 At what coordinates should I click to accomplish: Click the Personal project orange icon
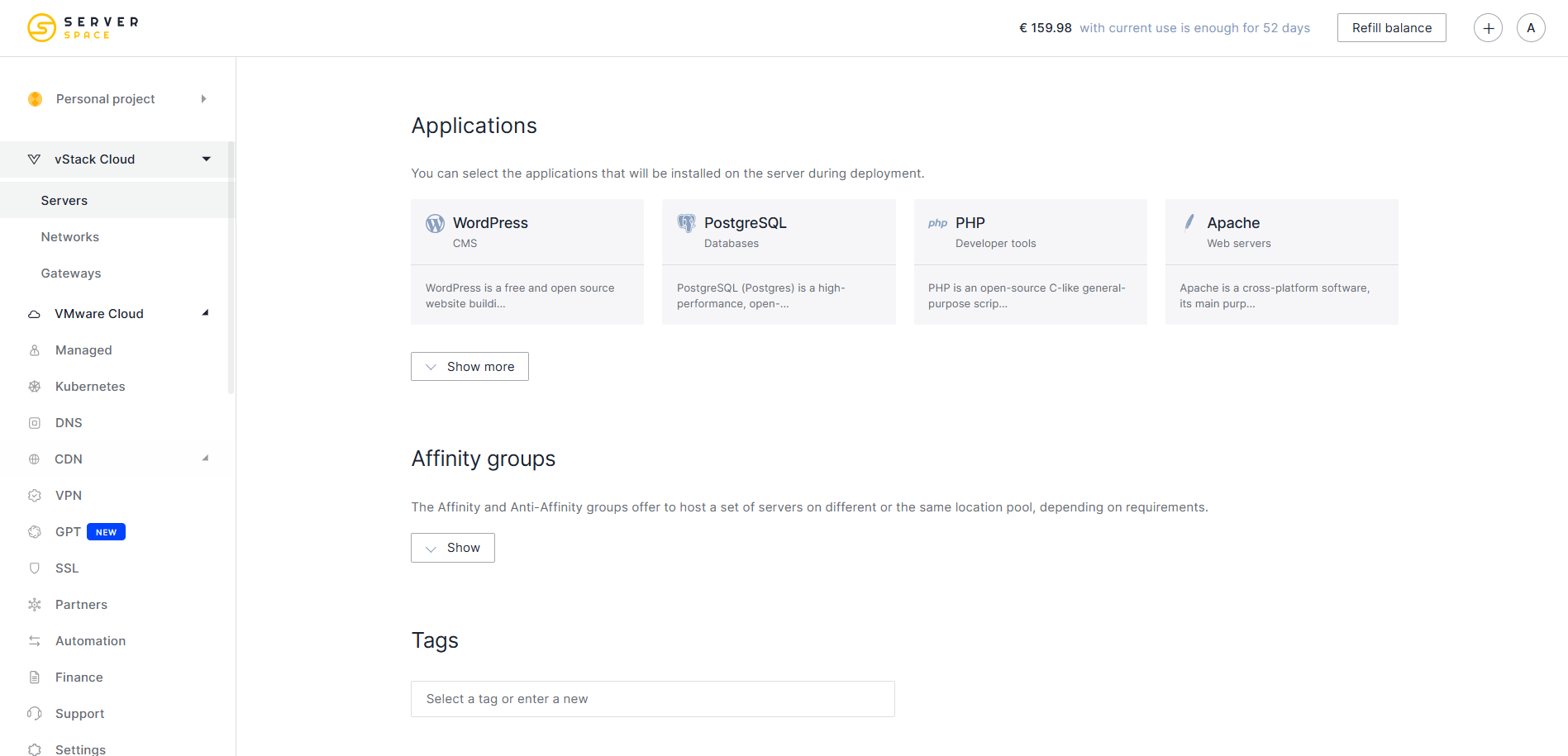pyautogui.click(x=35, y=99)
